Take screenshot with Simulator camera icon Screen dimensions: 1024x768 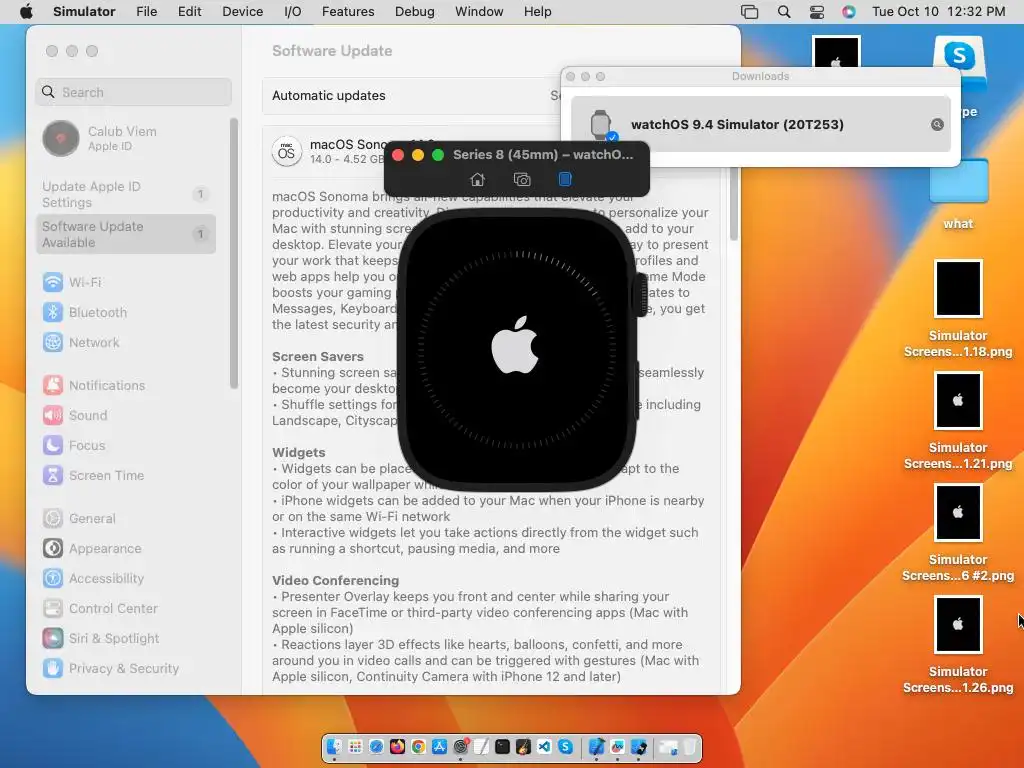(x=522, y=179)
